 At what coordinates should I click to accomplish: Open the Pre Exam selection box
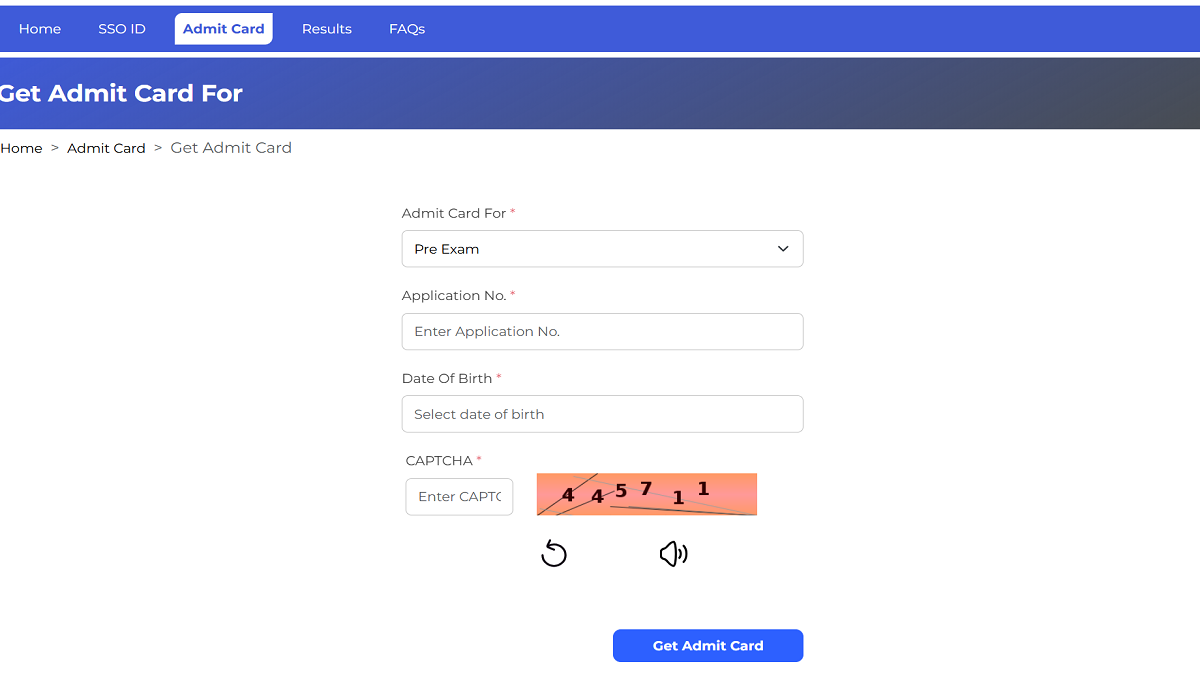pos(602,249)
